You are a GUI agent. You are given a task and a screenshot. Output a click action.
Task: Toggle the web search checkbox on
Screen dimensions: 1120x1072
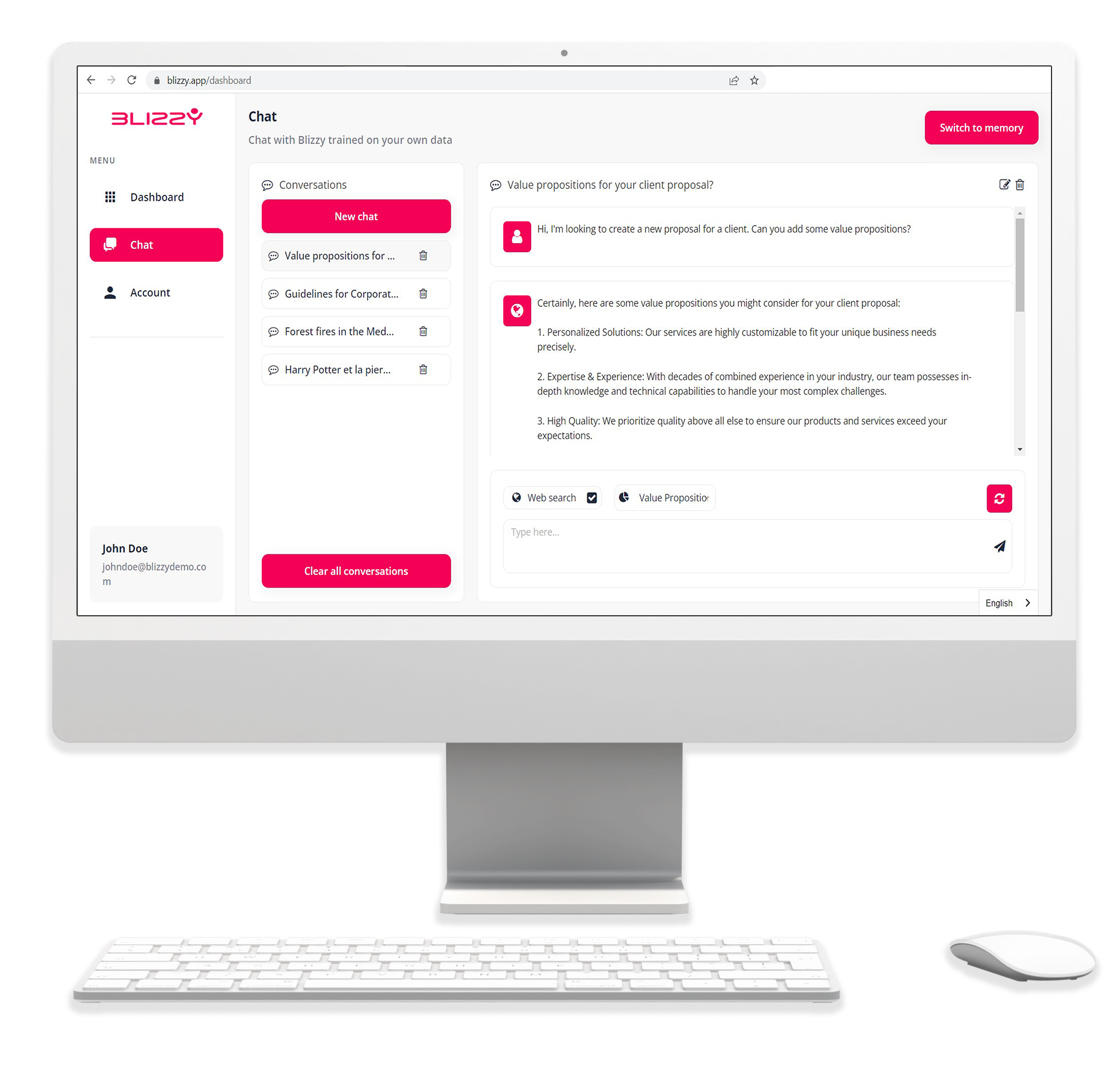(591, 497)
